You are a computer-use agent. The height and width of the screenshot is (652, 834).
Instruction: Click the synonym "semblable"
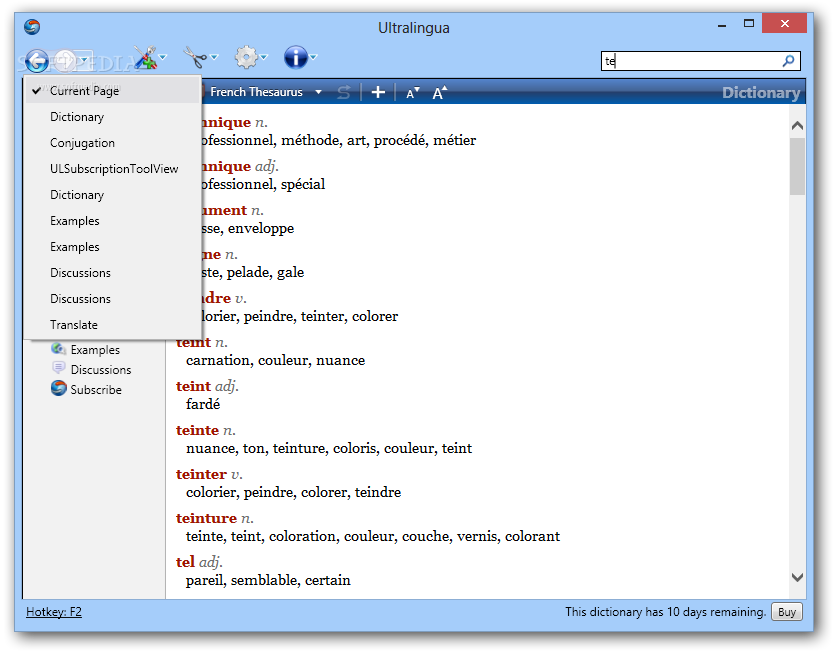pyautogui.click(x=264, y=580)
